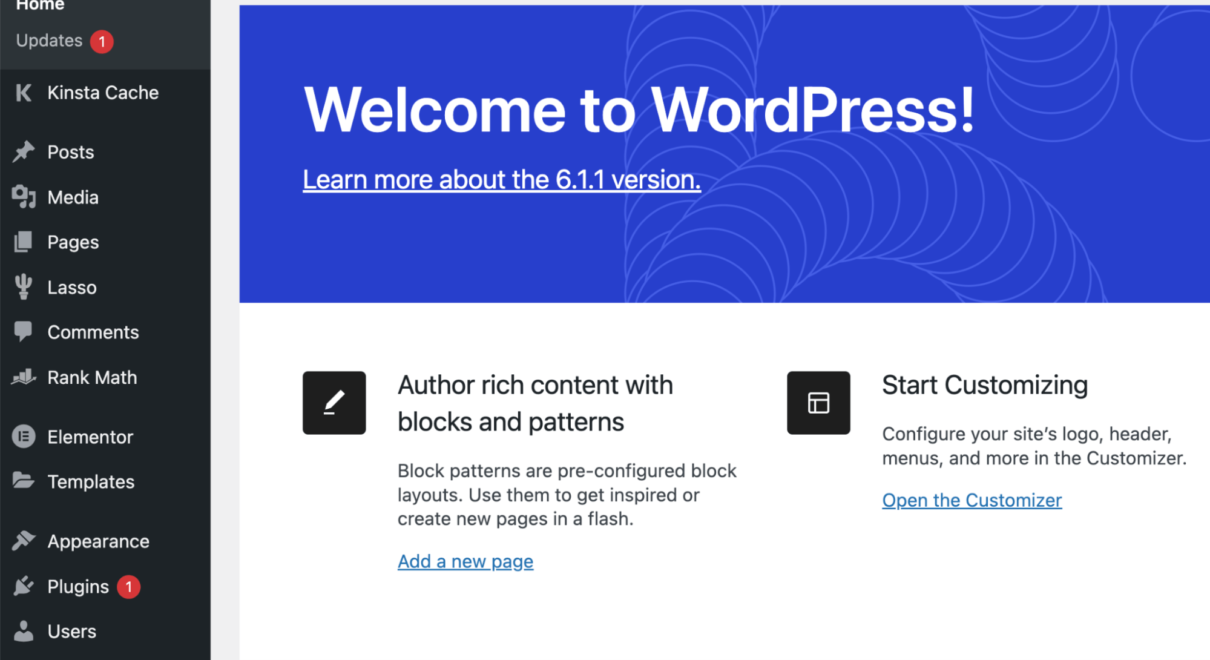Click the red badge next to Updates
1210x660 pixels.
coord(101,41)
